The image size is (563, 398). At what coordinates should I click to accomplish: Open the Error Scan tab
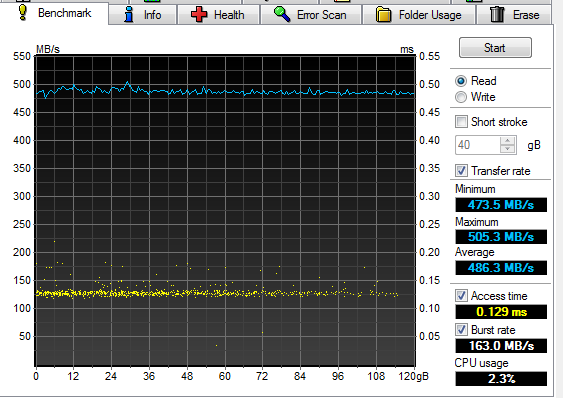click(x=311, y=15)
